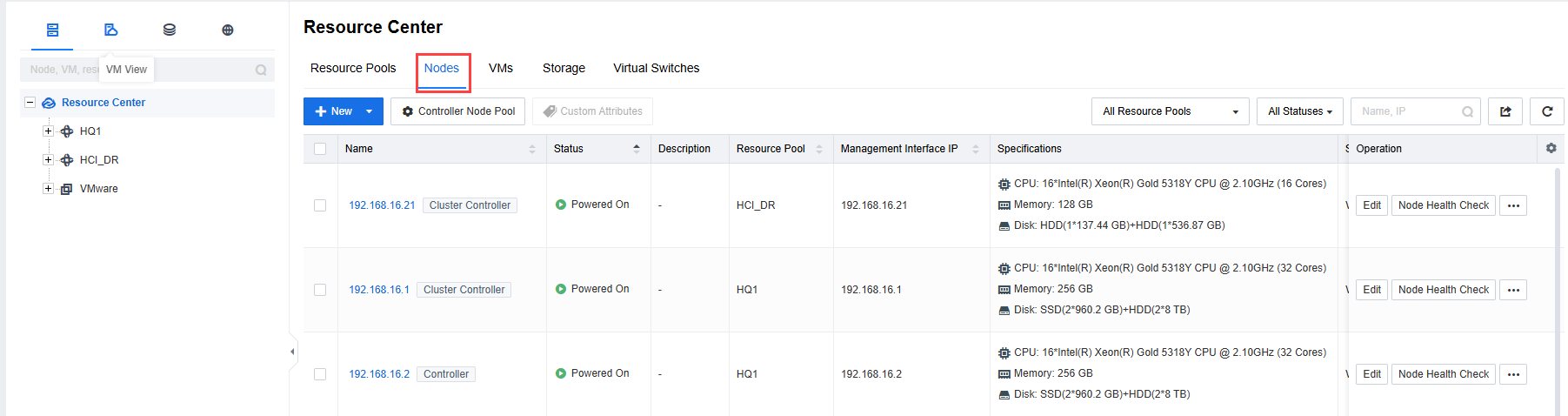This screenshot has width=1568, height=416.
Task: Click the VMware platform icon
Action: point(67,189)
